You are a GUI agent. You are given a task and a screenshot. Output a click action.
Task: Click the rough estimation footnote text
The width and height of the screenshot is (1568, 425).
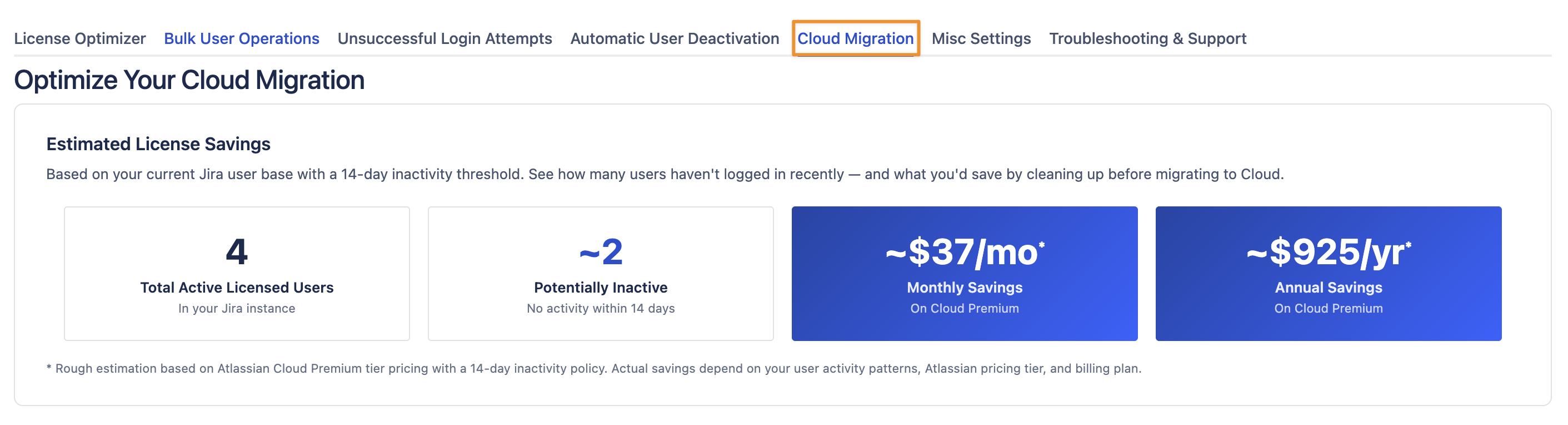click(593, 368)
